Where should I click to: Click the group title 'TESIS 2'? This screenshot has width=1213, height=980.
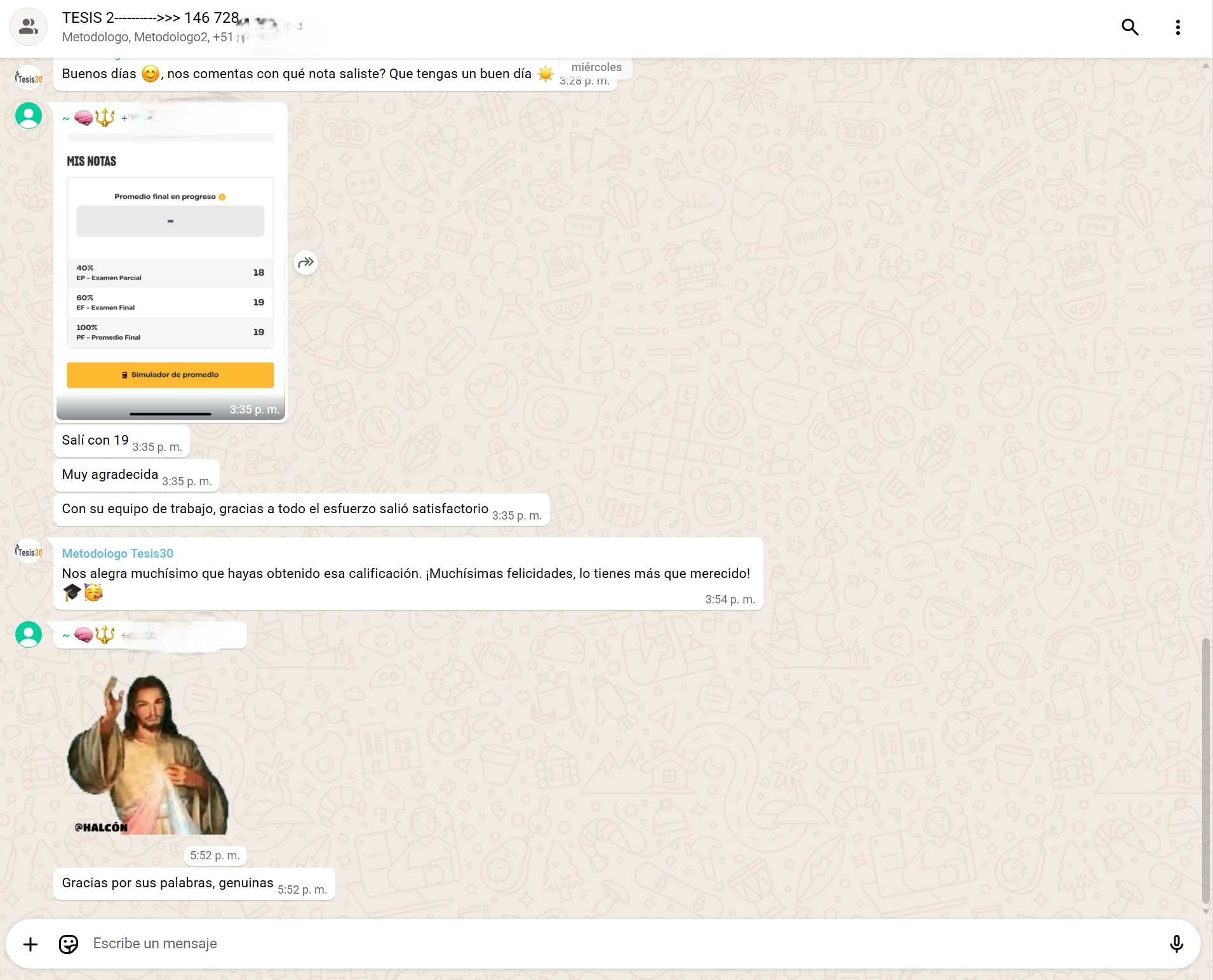pos(151,18)
